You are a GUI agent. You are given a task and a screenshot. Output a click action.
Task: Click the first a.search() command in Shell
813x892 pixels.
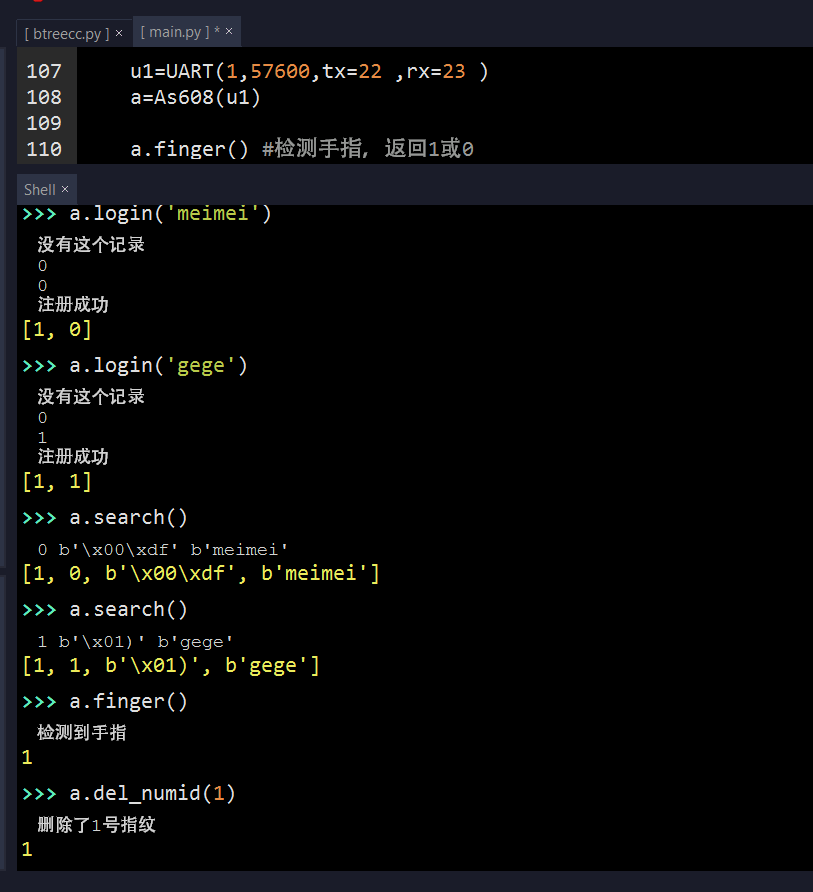click(x=129, y=517)
